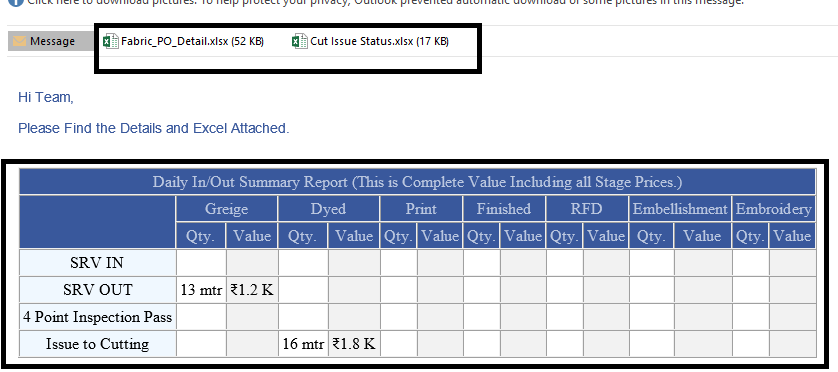Click the Value subheader under Greige
Viewport: 838px width, 372px height.
252,236
